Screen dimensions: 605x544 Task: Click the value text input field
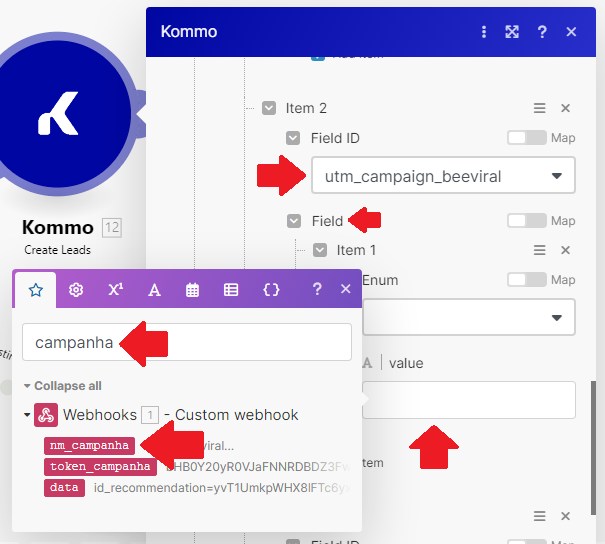469,400
